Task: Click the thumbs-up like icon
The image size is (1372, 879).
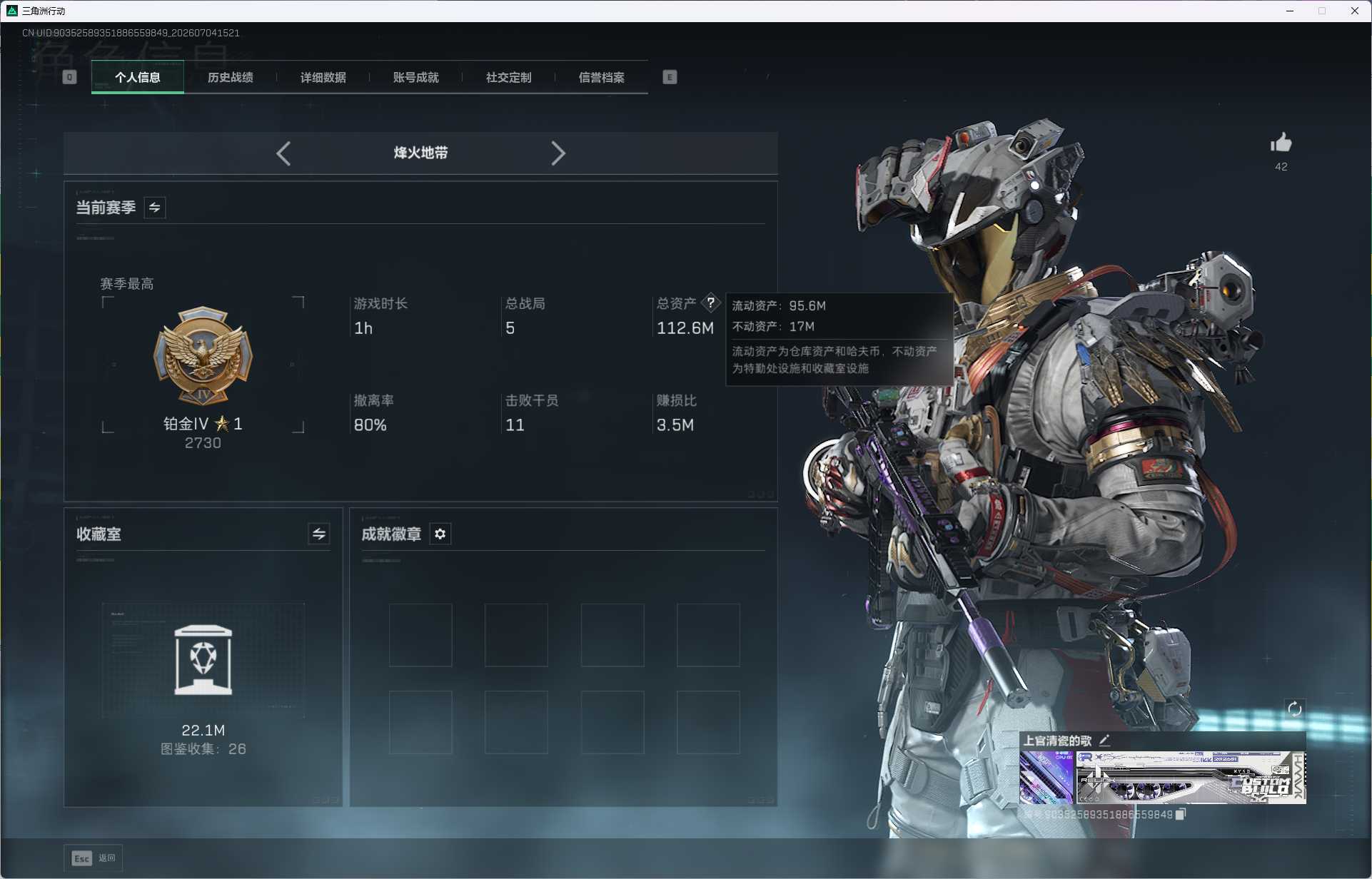Action: click(1281, 143)
